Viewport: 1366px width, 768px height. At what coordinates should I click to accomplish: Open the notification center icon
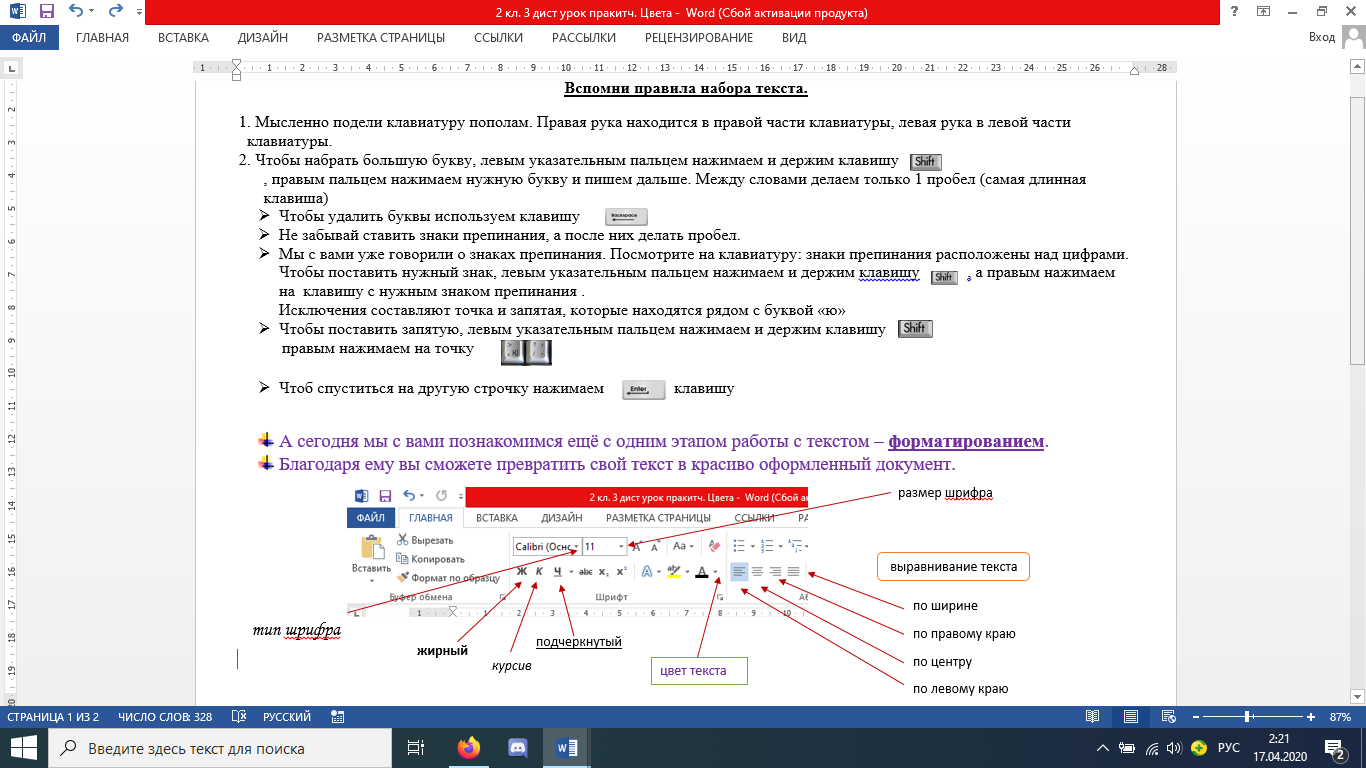pyautogui.click(x=1336, y=748)
